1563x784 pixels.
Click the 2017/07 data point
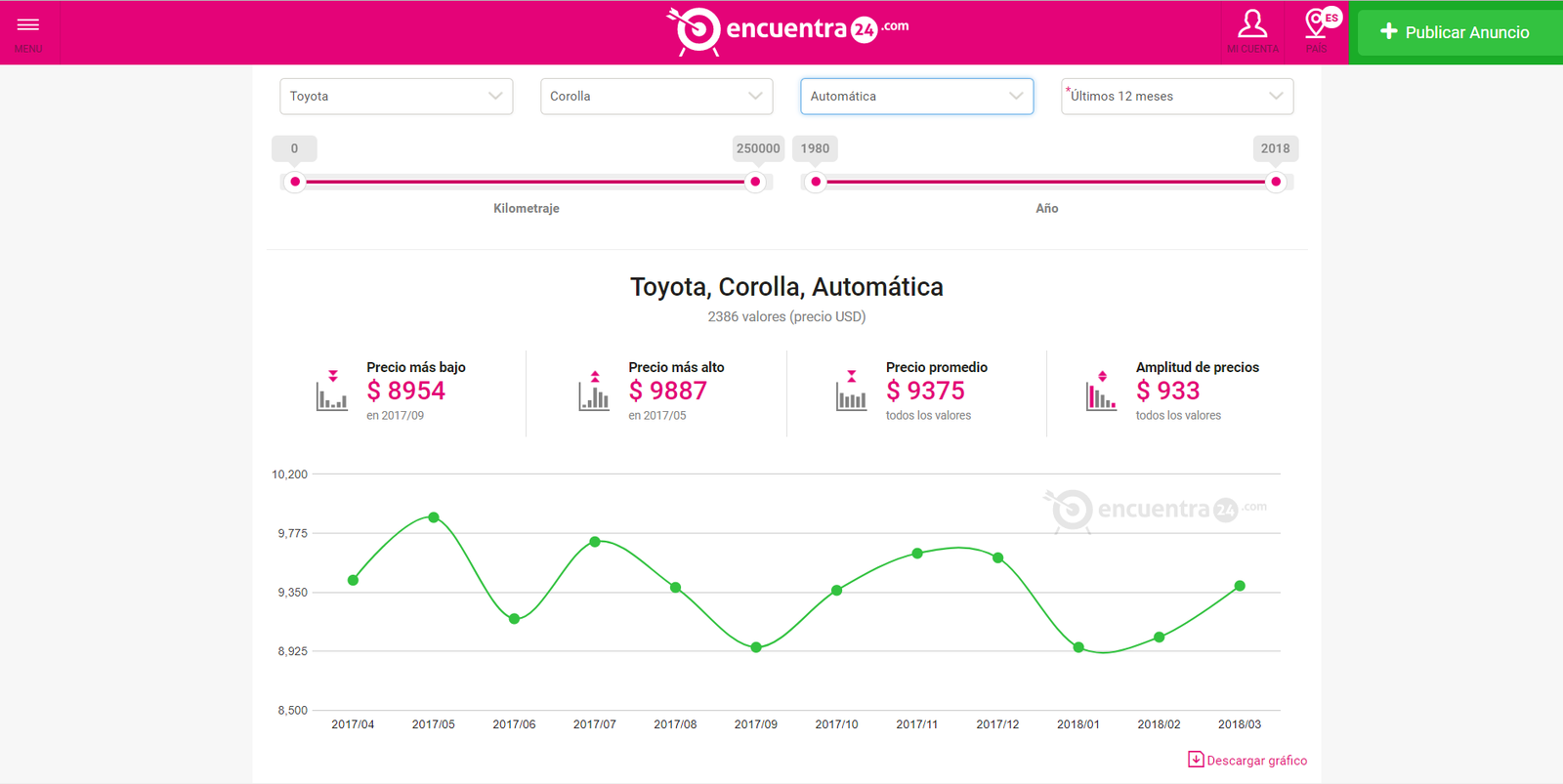[x=595, y=542]
